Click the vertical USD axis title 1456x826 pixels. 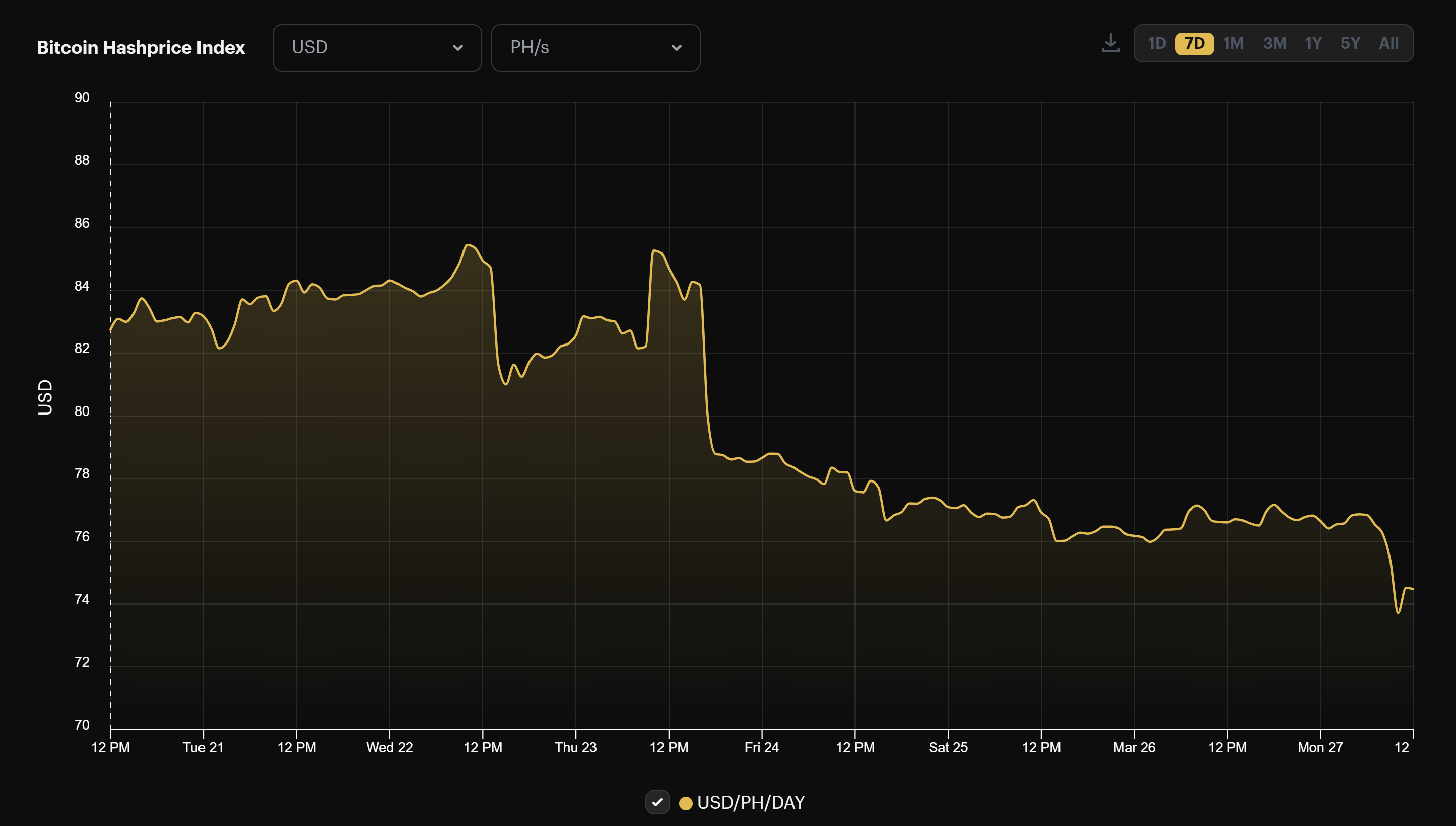45,397
